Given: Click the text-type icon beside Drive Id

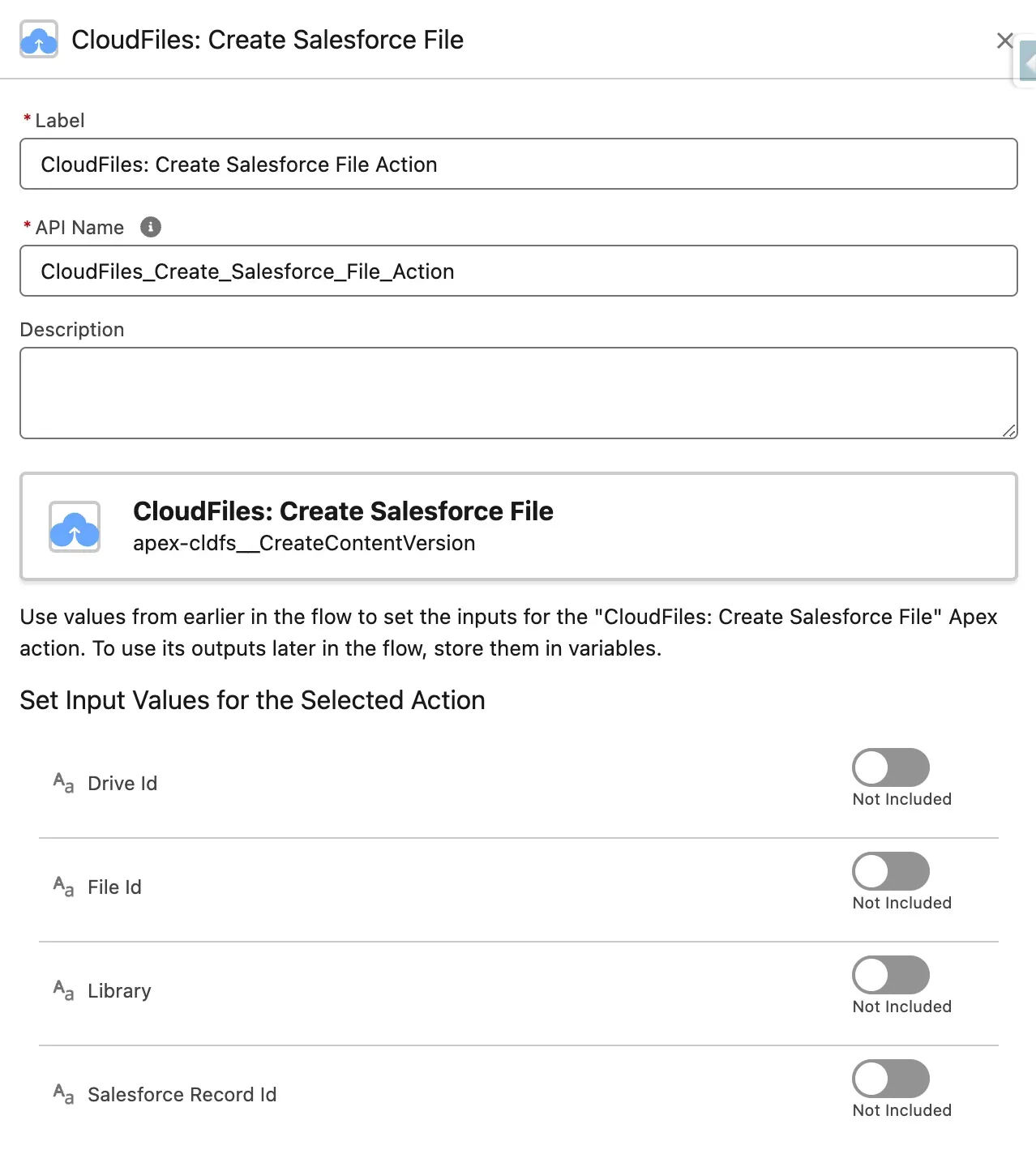Looking at the screenshot, I should (x=62, y=783).
